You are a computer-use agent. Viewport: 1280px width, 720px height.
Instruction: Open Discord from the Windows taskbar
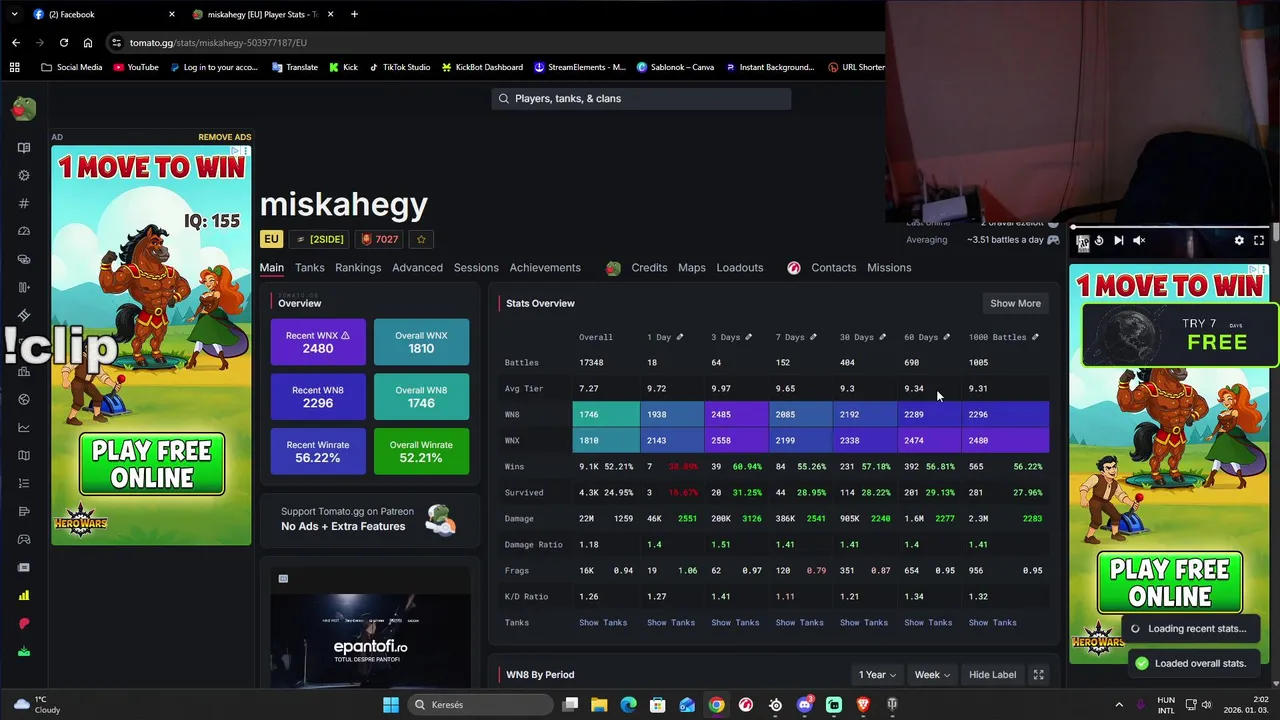pos(805,704)
